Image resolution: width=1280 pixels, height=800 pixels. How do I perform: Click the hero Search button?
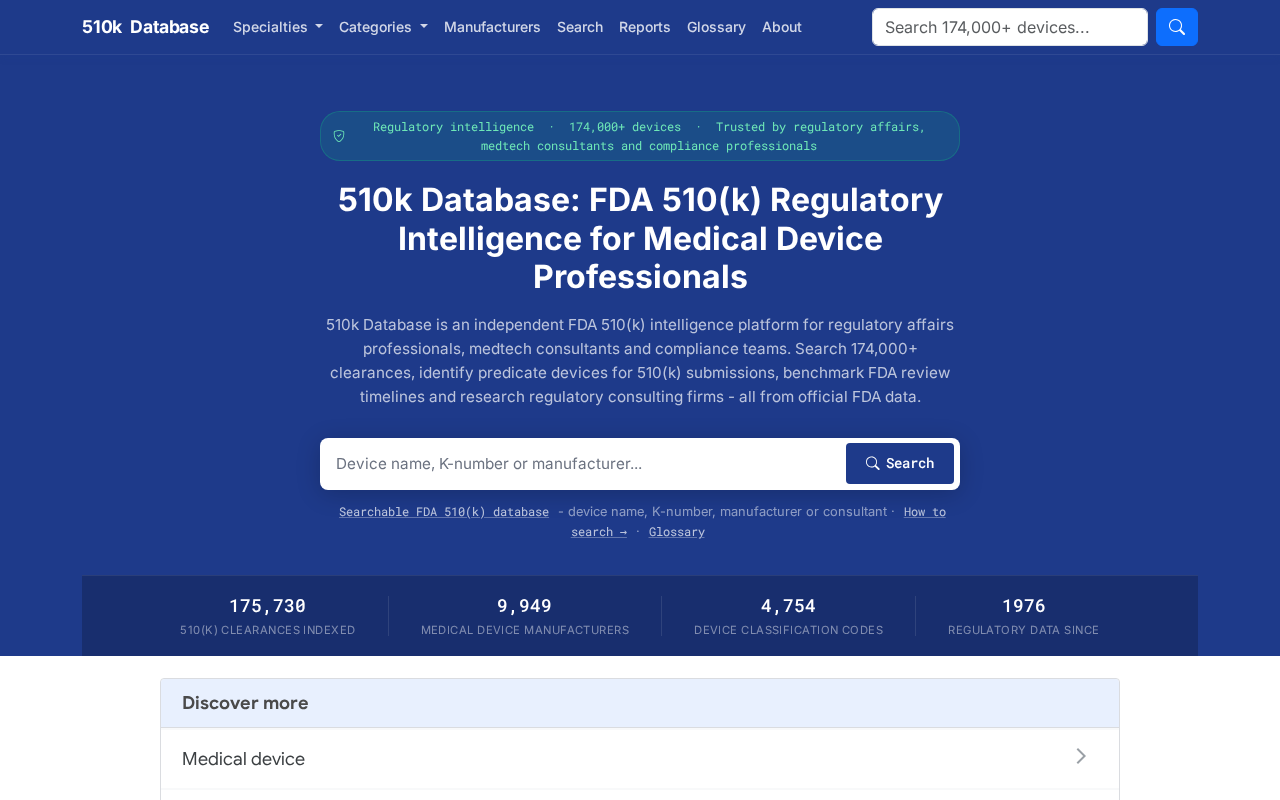click(x=900, y=464)
